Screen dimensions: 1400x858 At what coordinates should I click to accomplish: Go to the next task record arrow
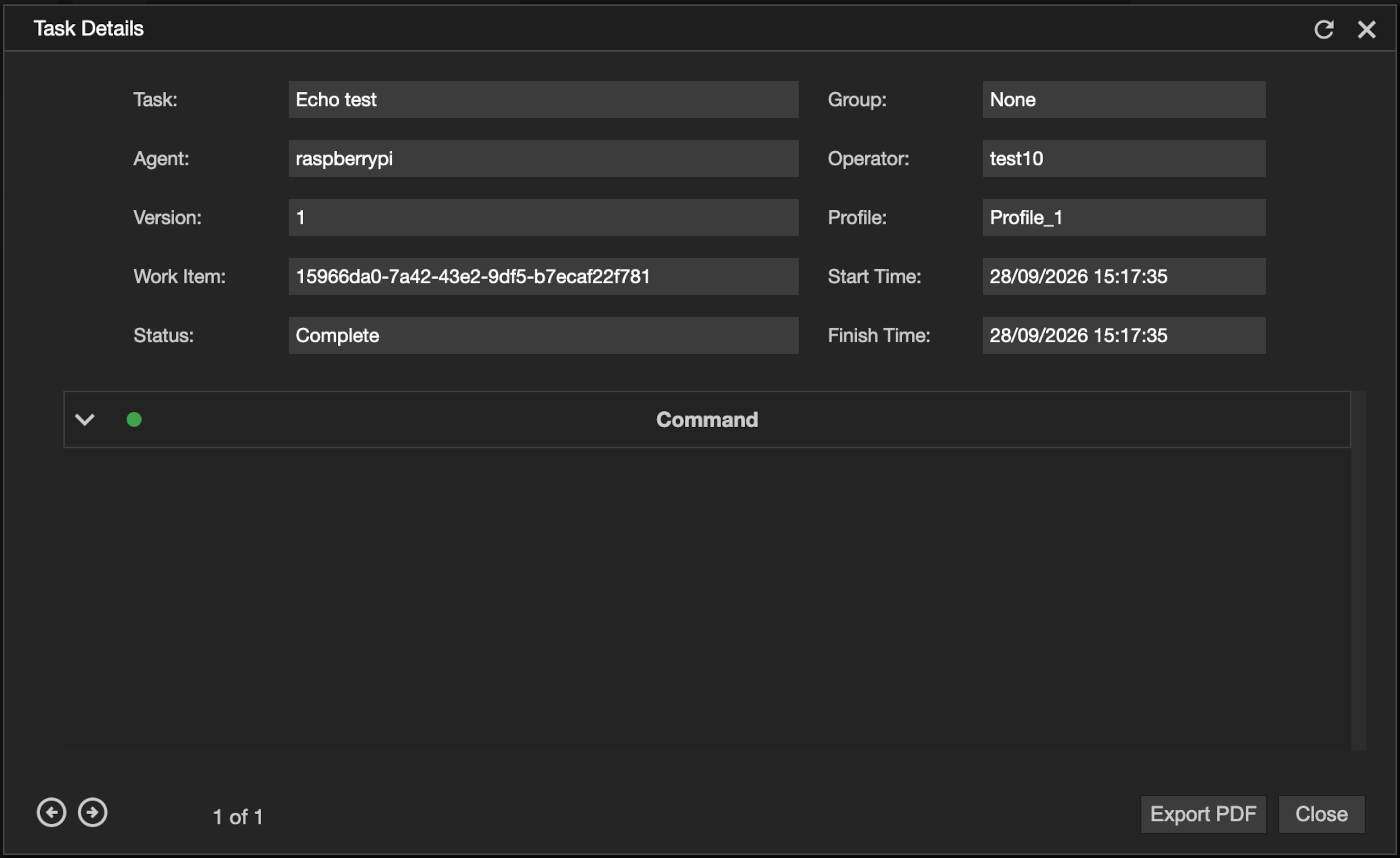[x=93, y=813]
